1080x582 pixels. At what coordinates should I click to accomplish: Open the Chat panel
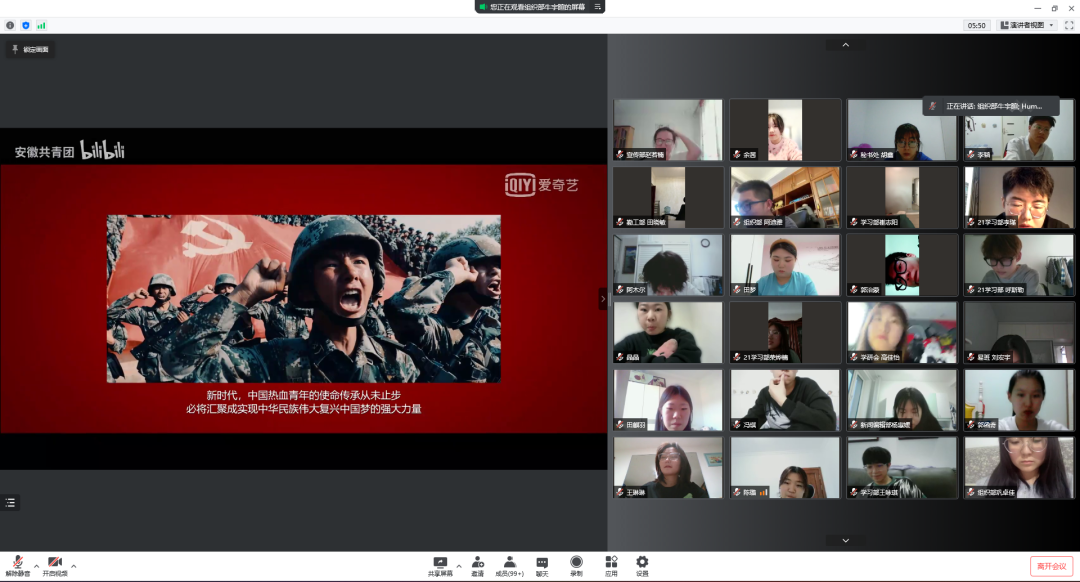click(x=542, y=565)
